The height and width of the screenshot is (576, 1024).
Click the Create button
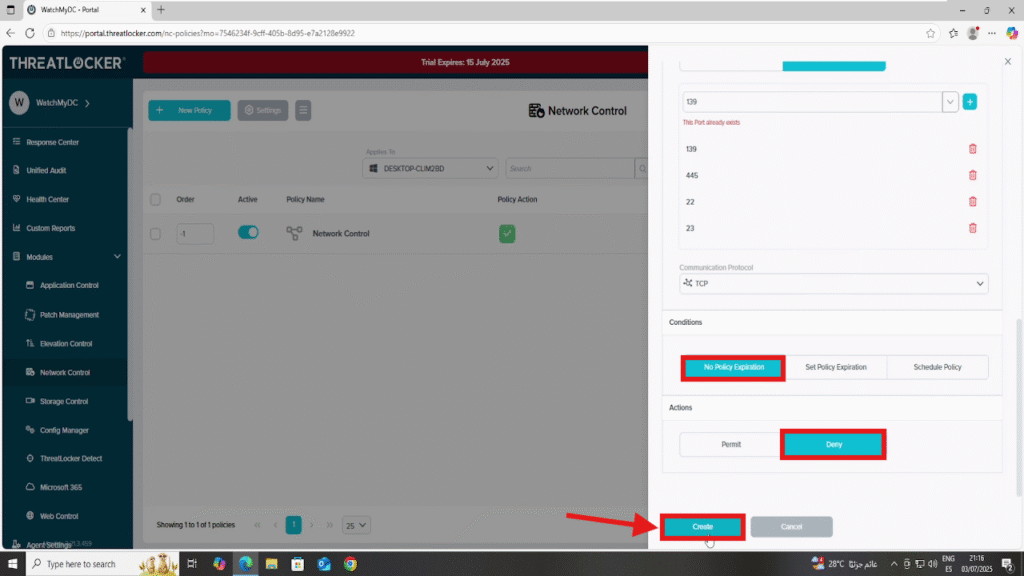[703, 526]
